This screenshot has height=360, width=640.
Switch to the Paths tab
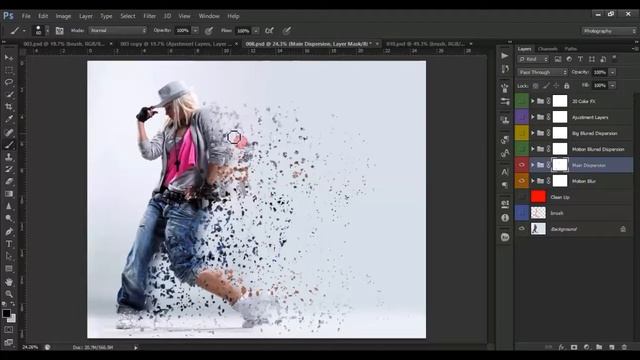click(x=570, y=49)
